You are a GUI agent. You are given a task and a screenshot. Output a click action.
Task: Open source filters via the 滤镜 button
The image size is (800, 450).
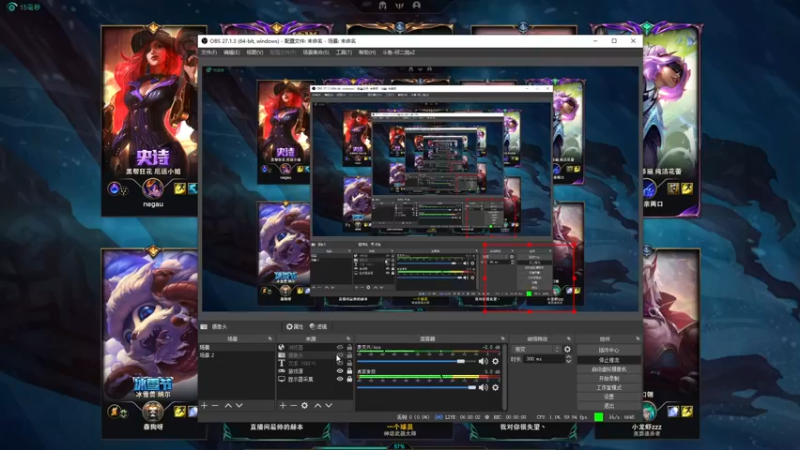click(x=318, y=327)
